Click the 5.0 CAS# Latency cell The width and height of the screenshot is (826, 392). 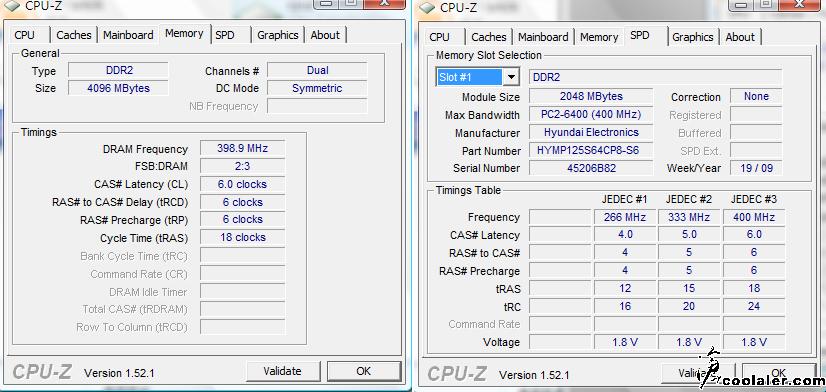[x=689, y=234]
